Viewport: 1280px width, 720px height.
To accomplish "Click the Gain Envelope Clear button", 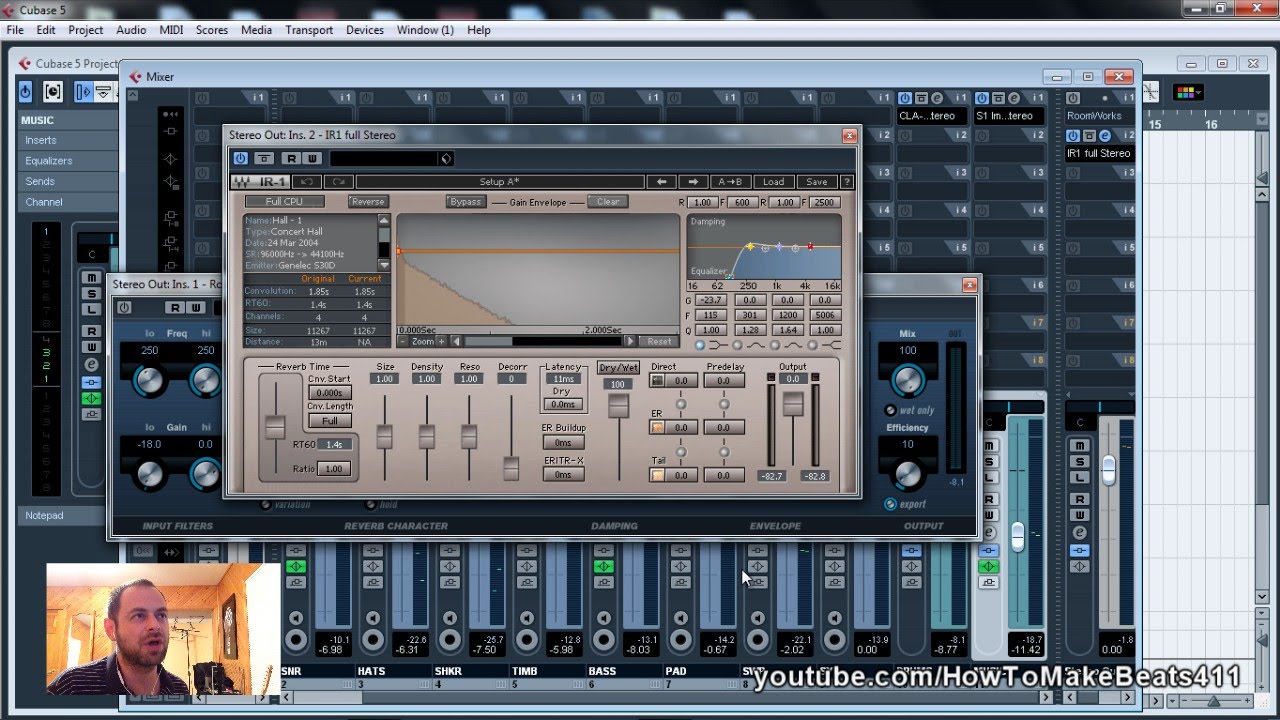I will pyautogui.click(x=608, y=201).
